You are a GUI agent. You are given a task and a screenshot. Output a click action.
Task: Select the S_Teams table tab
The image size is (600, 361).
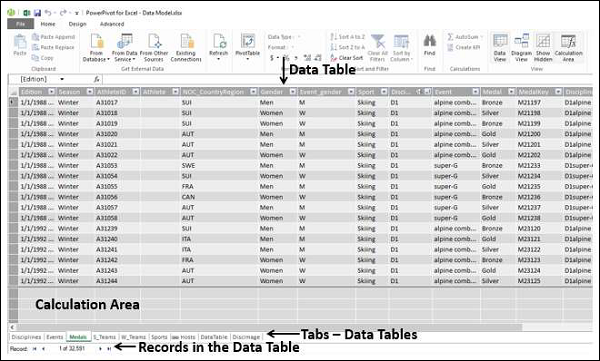pyautogui.click(x=104, y=337)
